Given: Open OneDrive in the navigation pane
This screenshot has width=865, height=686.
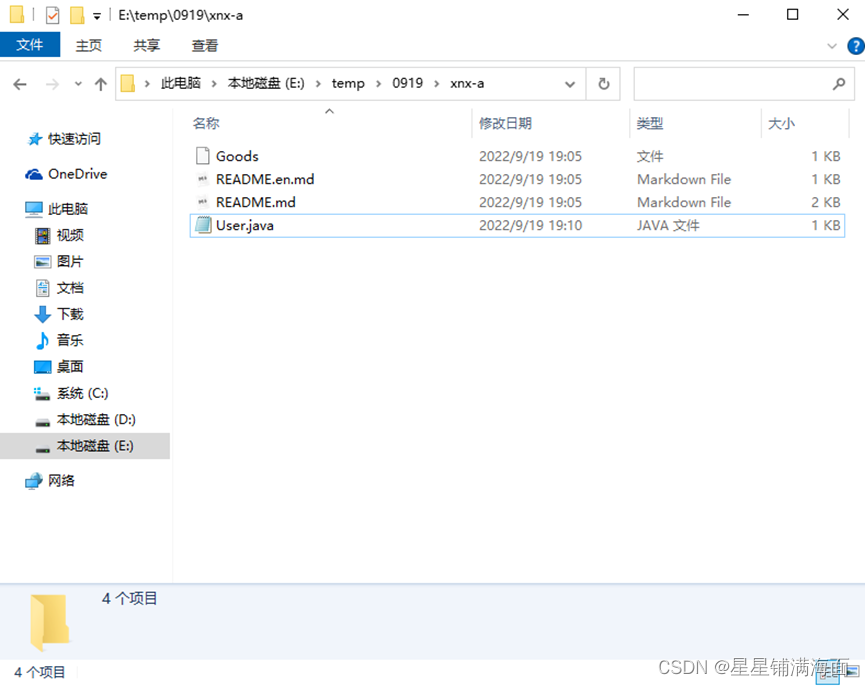Looking at the screenshot, I should point(78,174).
